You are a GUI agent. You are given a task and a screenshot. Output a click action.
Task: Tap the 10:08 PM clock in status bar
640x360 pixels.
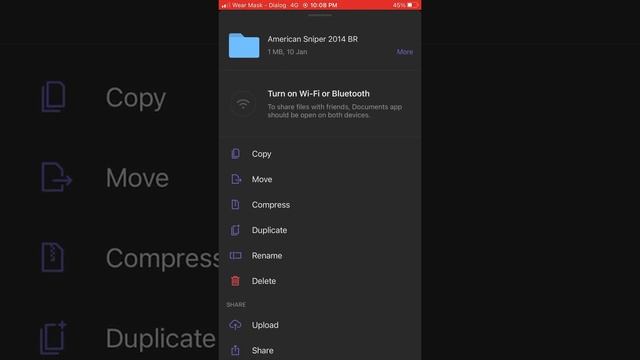tap(324, 5)
